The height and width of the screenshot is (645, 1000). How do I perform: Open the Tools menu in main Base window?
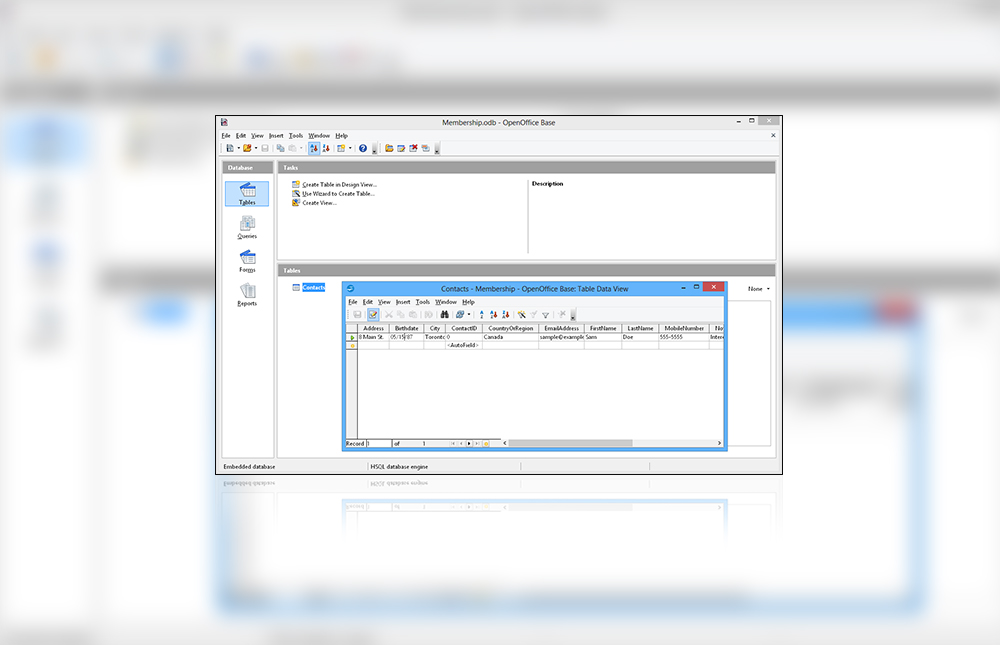coord(296,135)
